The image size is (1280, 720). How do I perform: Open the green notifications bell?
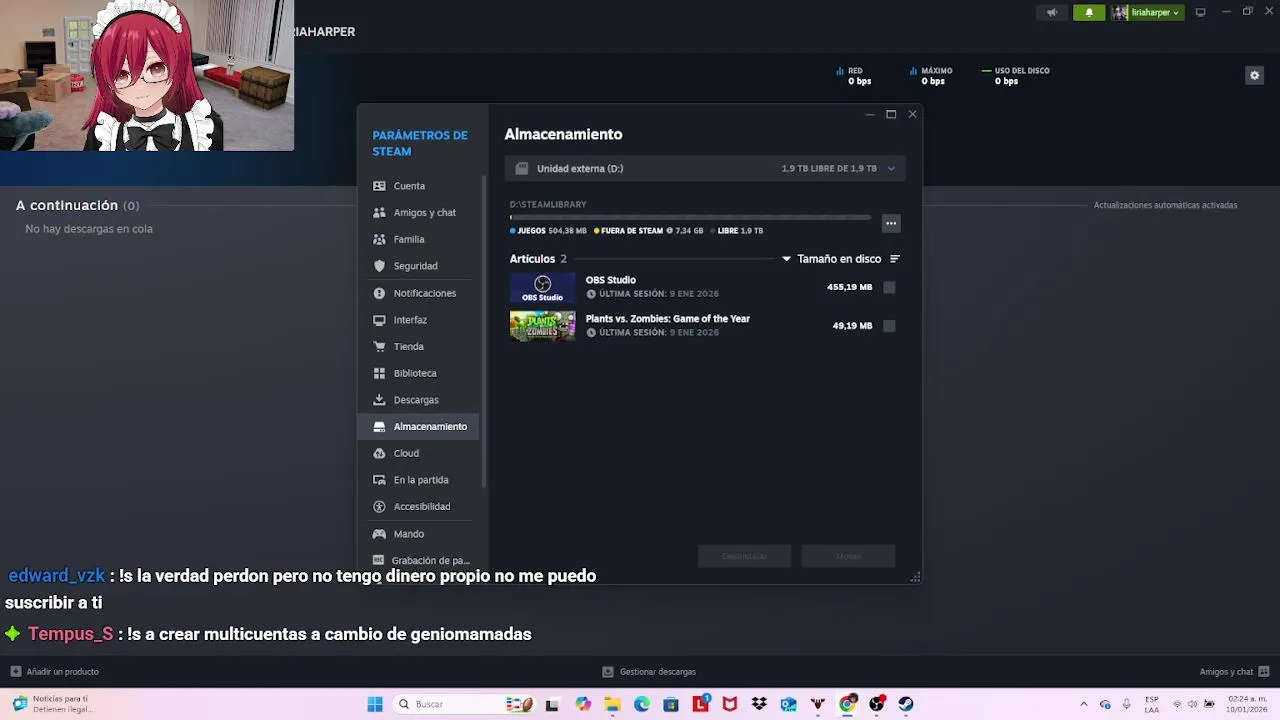[x=1089, y=13]
